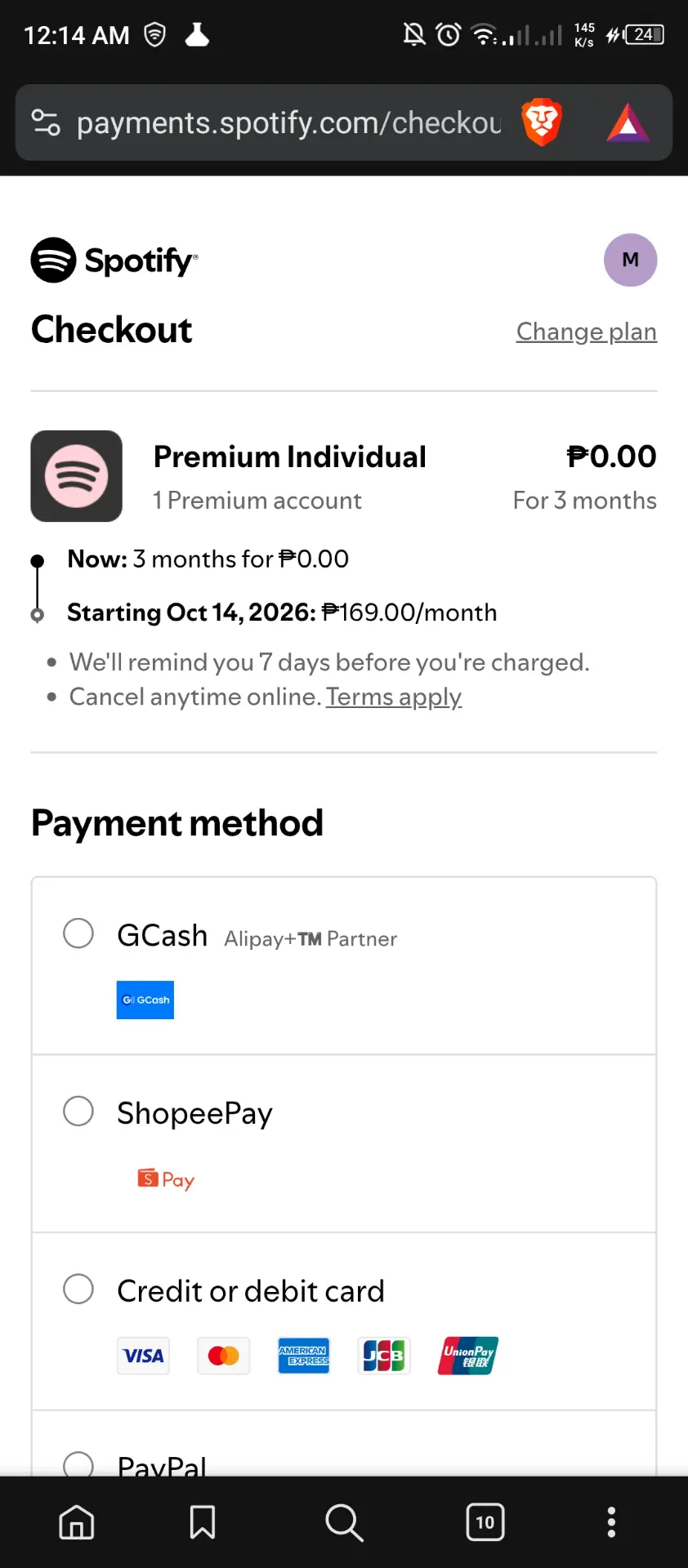The width and height of the screenshot is (688, 1568).
Task: Open the M profile avatar
Action: [x=630, y=260]
